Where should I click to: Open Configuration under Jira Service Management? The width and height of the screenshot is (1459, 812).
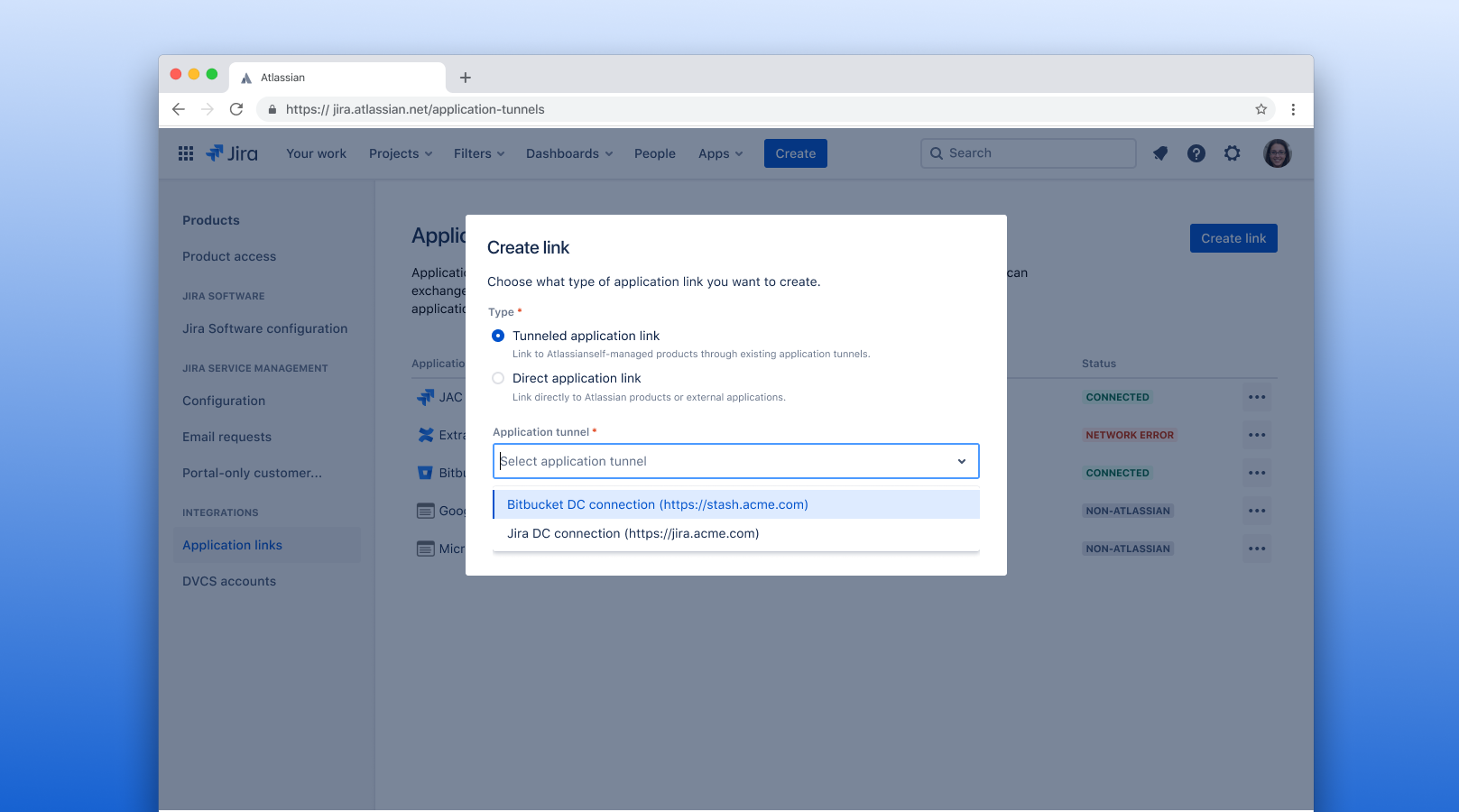(x=224, y=401)
